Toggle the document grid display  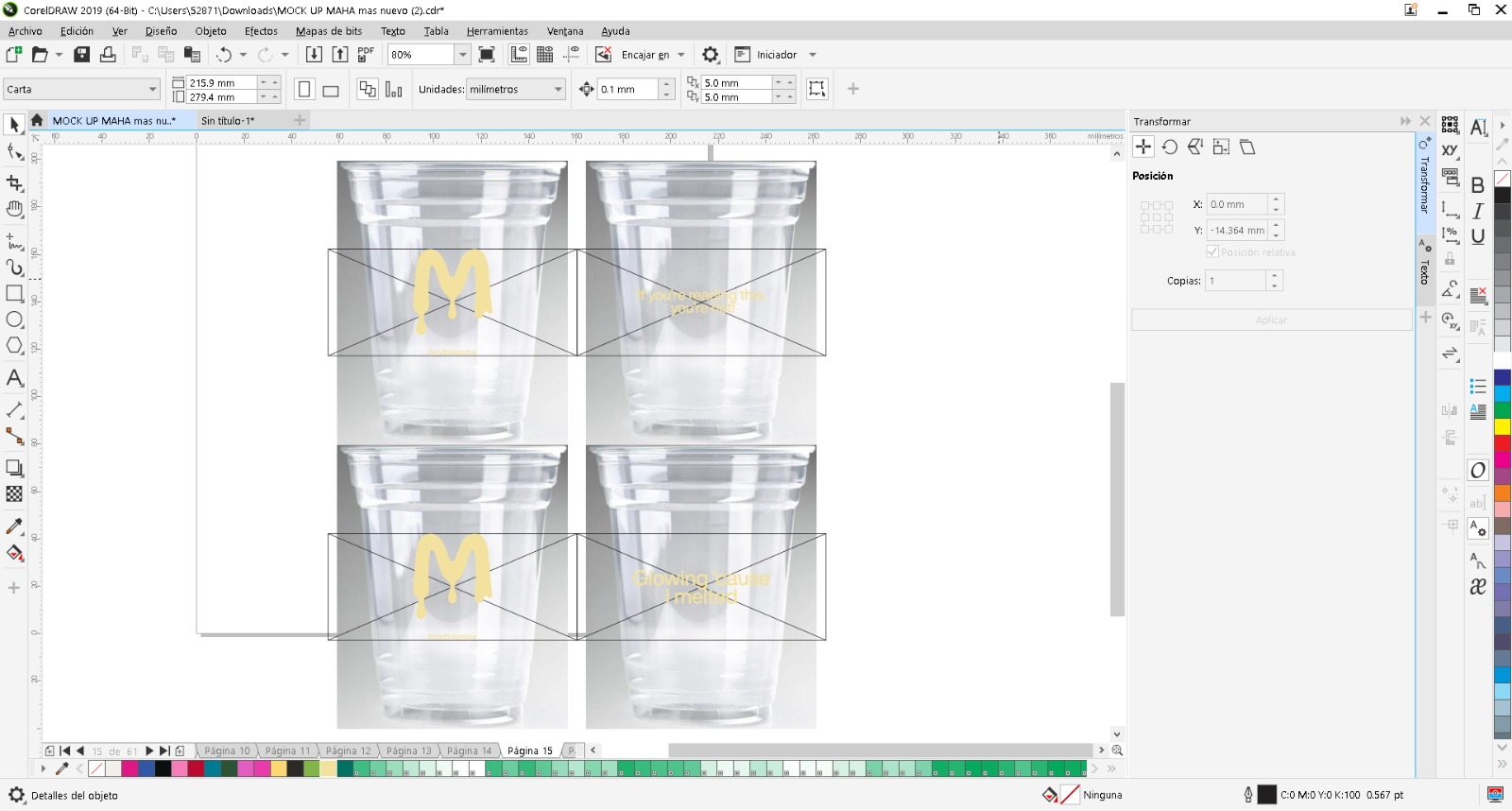point(545,54)
